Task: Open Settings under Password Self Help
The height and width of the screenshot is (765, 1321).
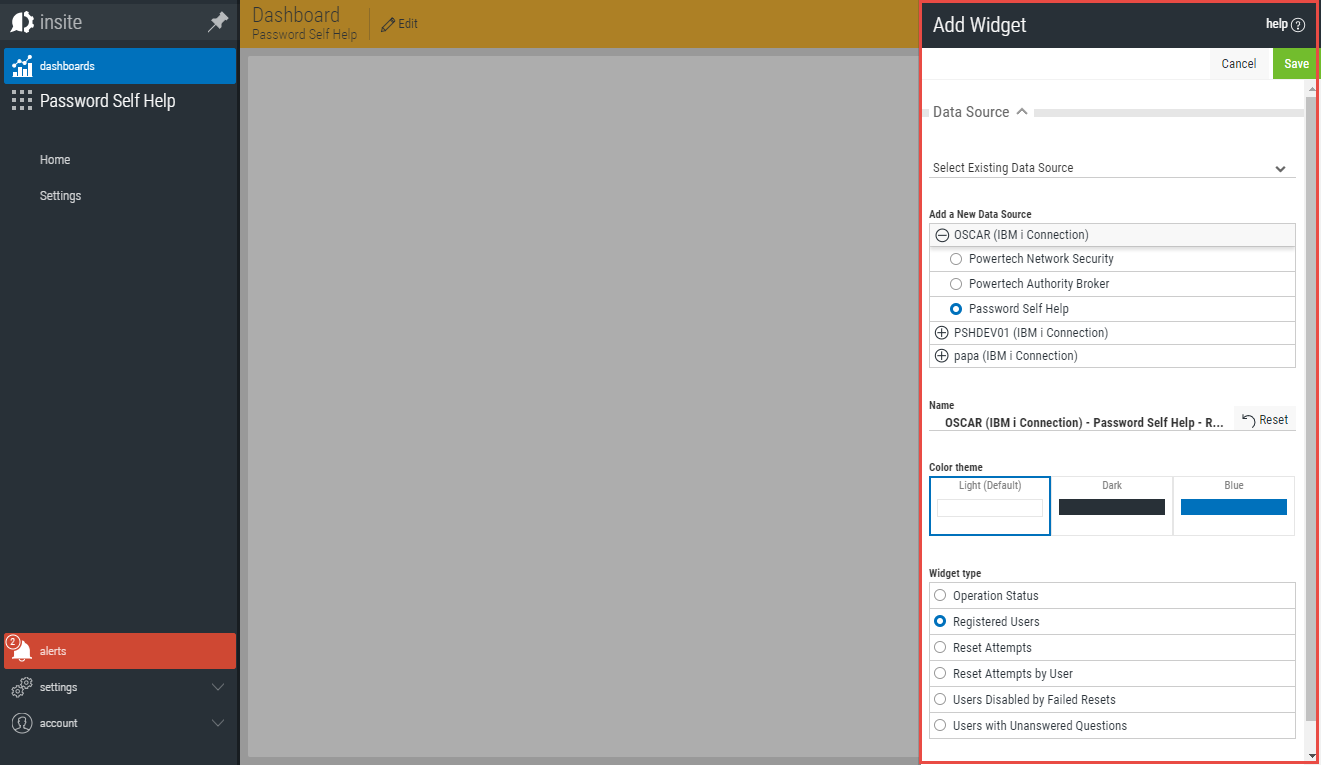Action: [x=60, y=196]
